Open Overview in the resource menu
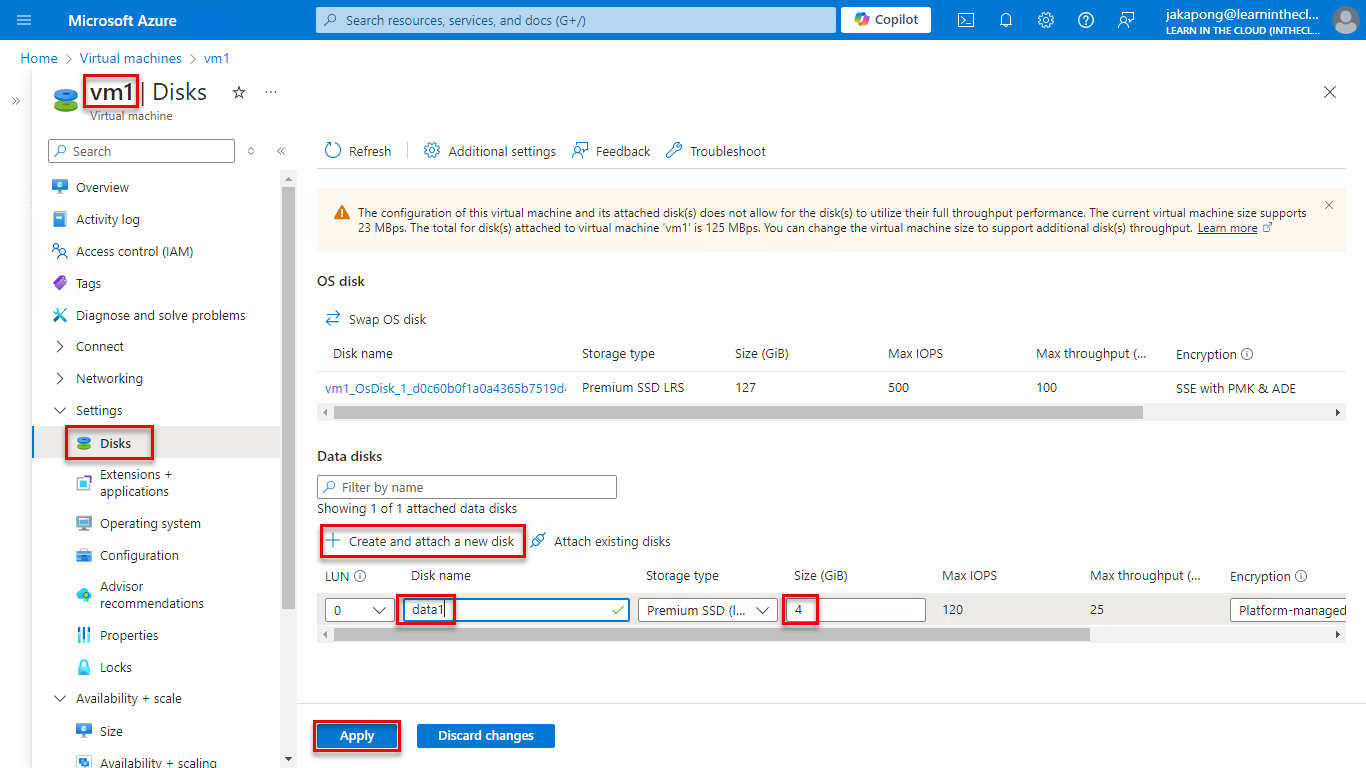 [x=102, y=187]
